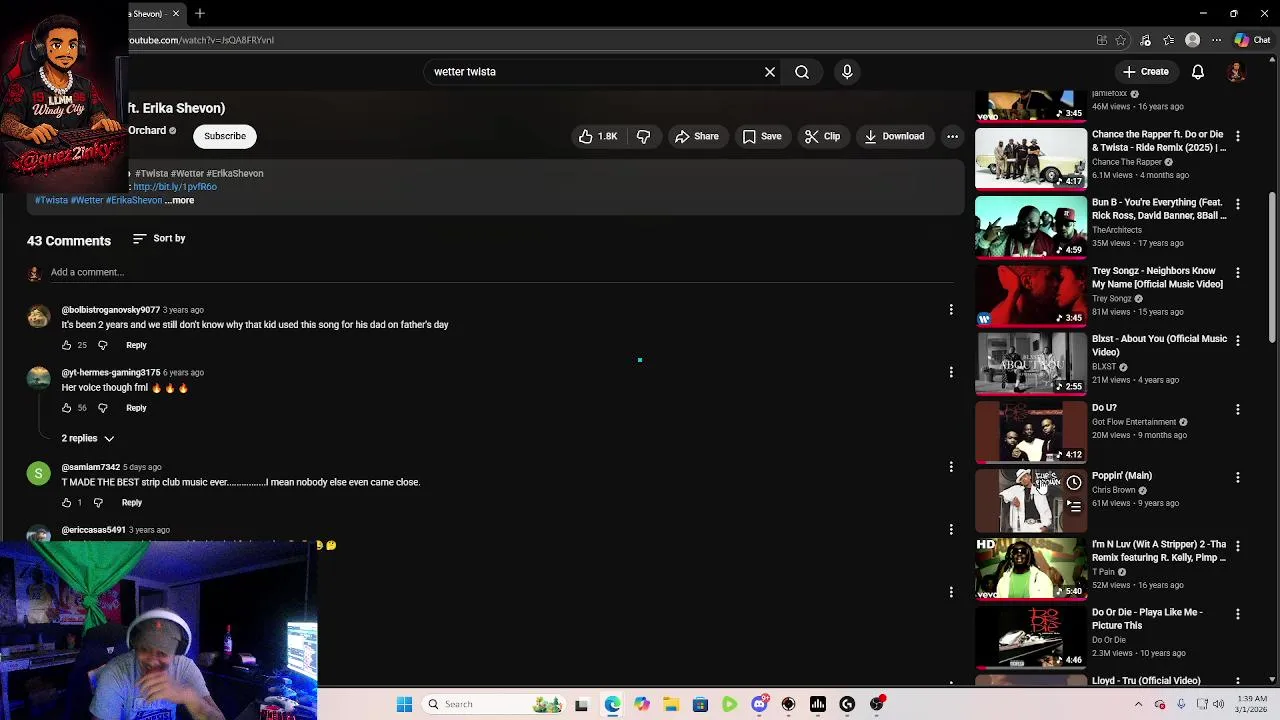This screenshot has height=720, width=1280.
Task: Subscribe to the channel
Action: click(225, 136)
